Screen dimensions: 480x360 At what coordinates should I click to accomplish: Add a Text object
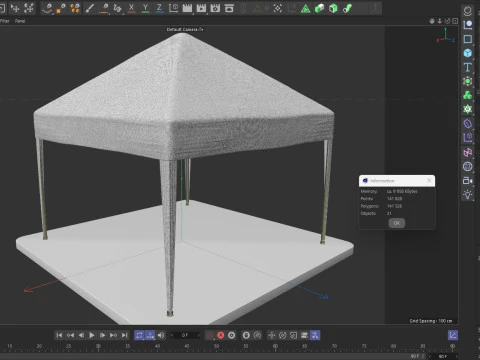tap(468, 67)
